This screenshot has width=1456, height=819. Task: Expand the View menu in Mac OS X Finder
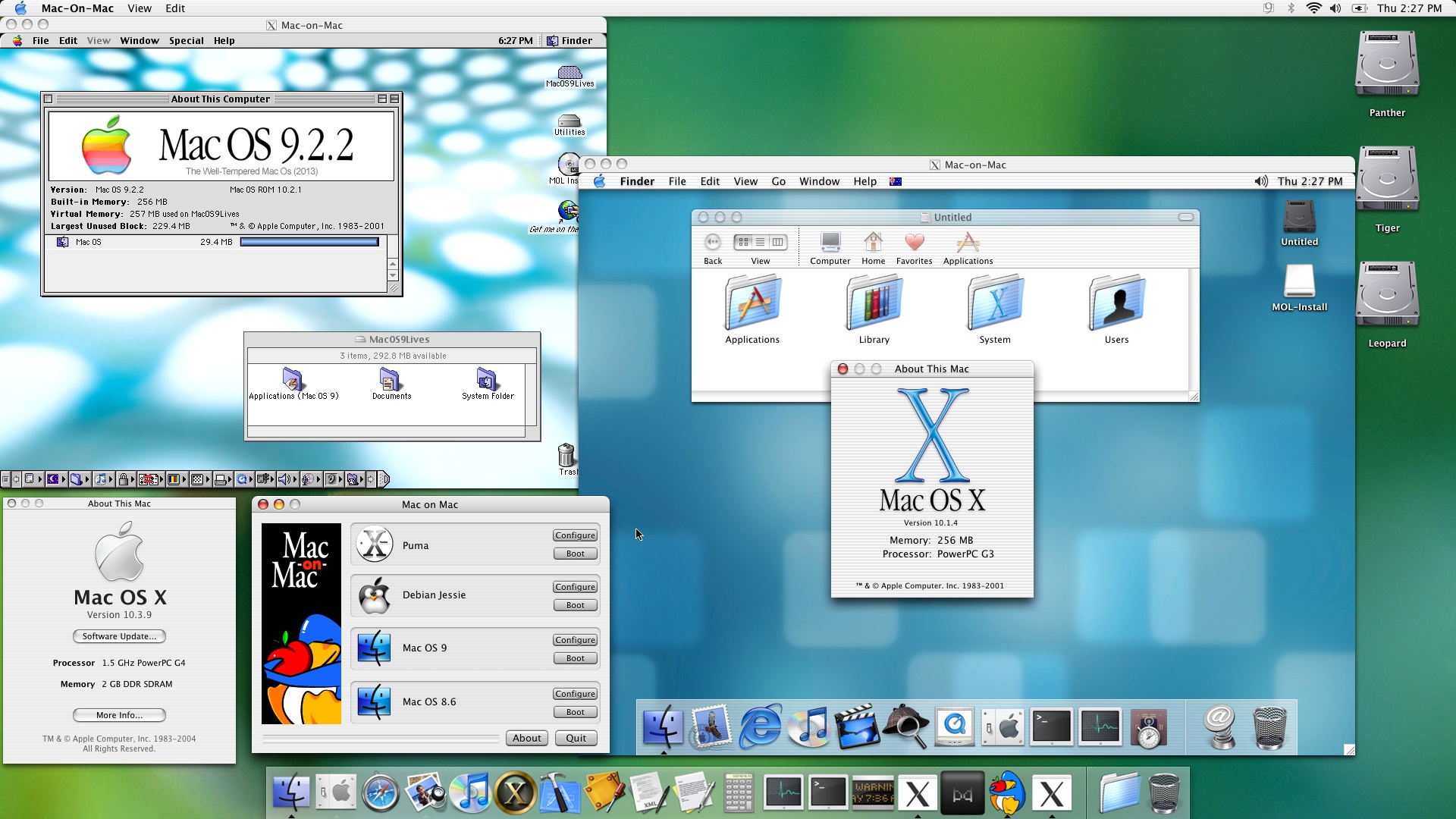[745, 181]
